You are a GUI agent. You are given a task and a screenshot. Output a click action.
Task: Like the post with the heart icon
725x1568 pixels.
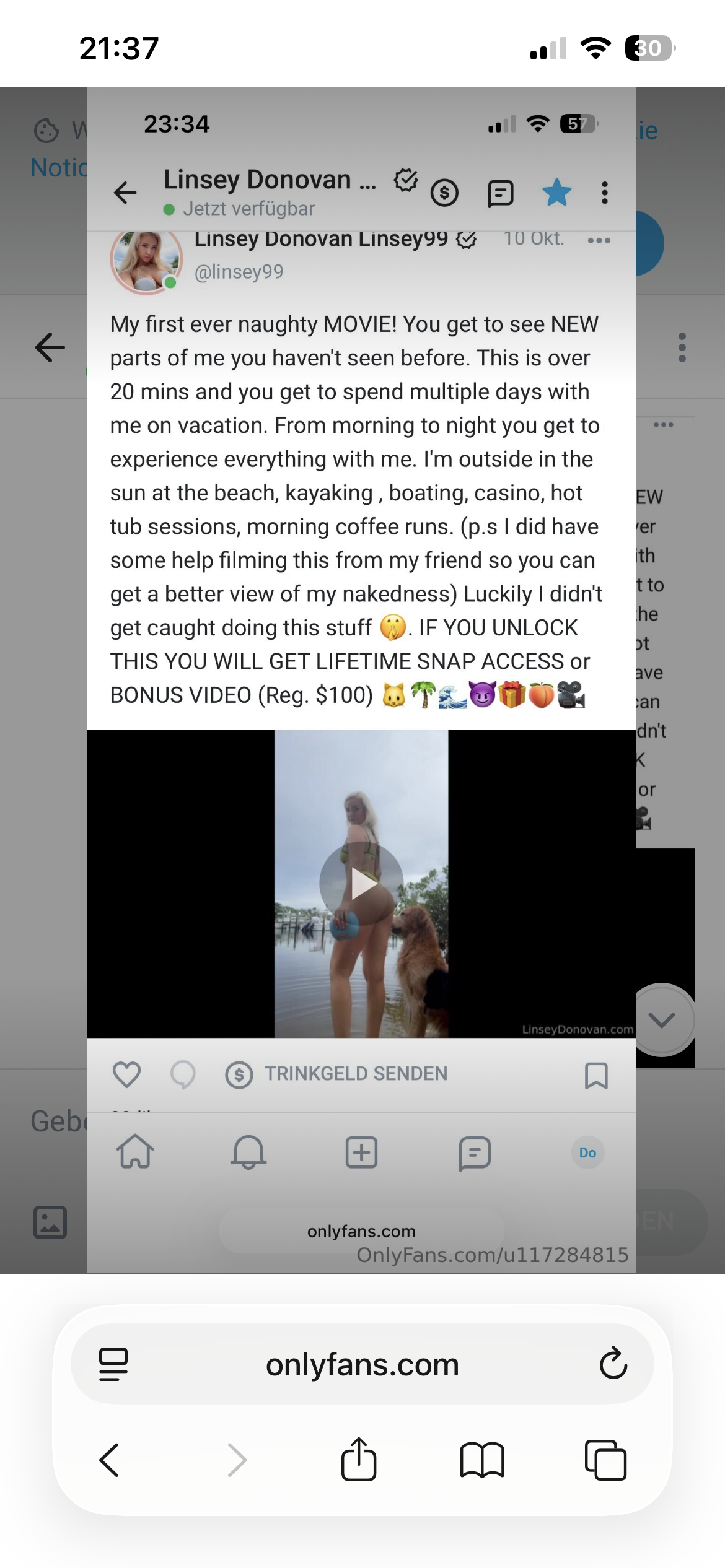click(x=126, y=1074)
